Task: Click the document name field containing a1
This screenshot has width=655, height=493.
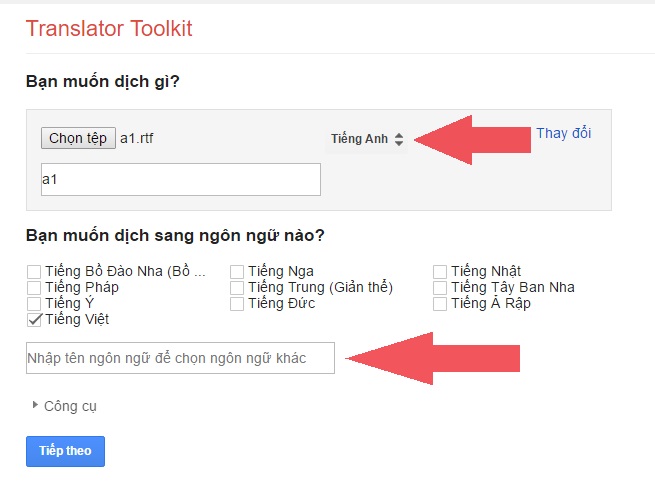Action: (181, 179)
